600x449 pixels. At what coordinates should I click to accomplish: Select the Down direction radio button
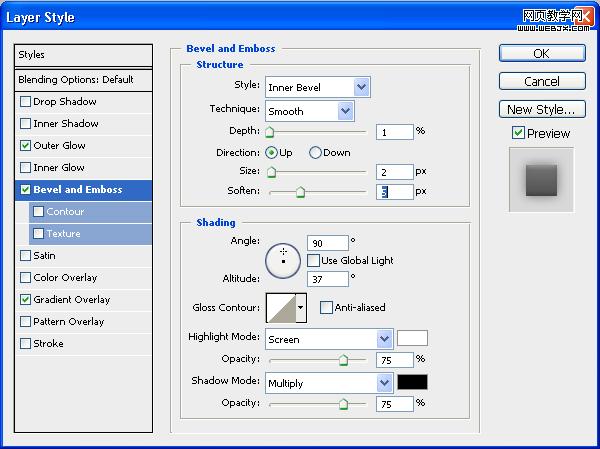click(x=315, y=153)
